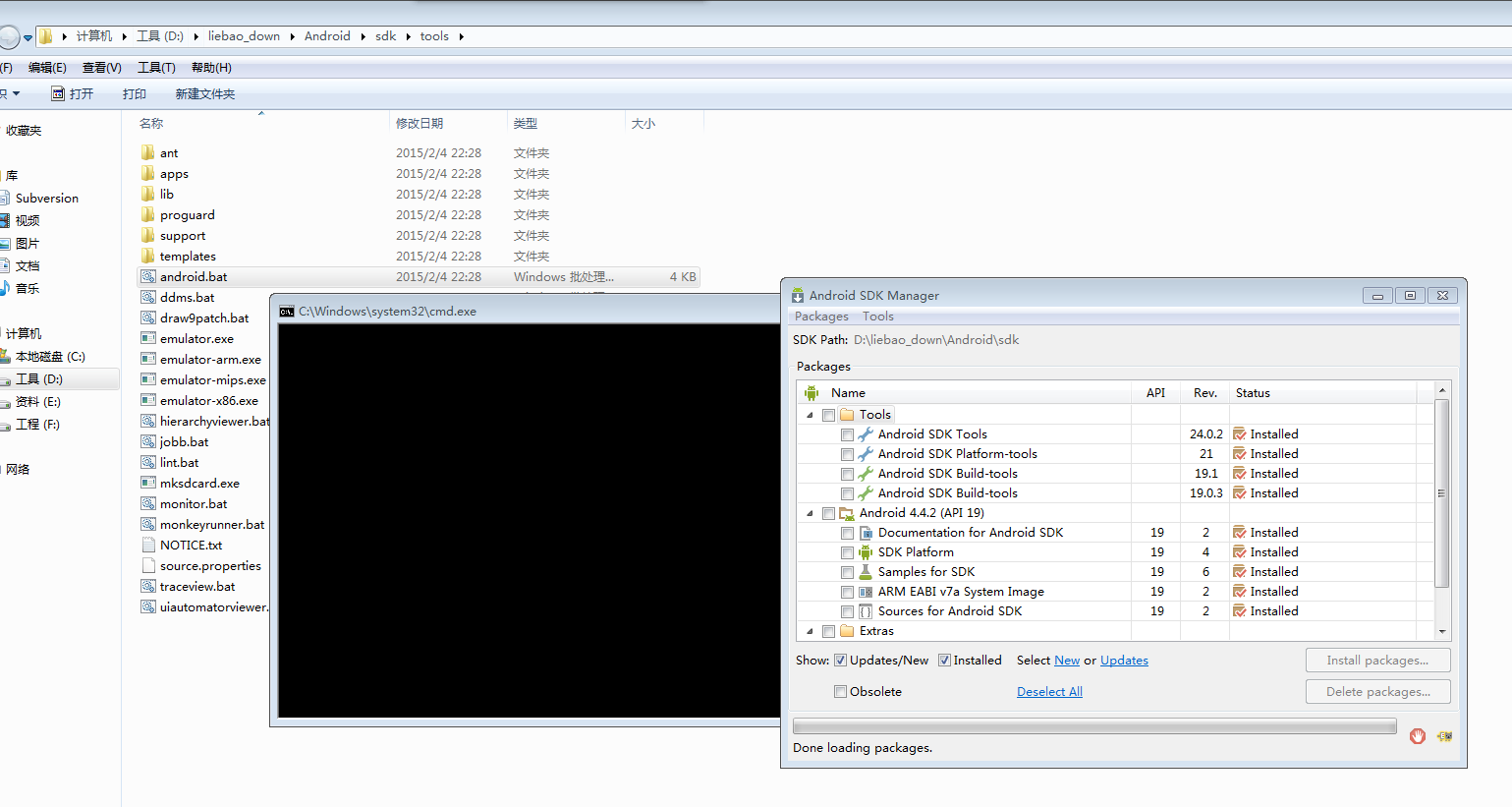Open the 查看(V) menu in Explorer

pos(102,68)
